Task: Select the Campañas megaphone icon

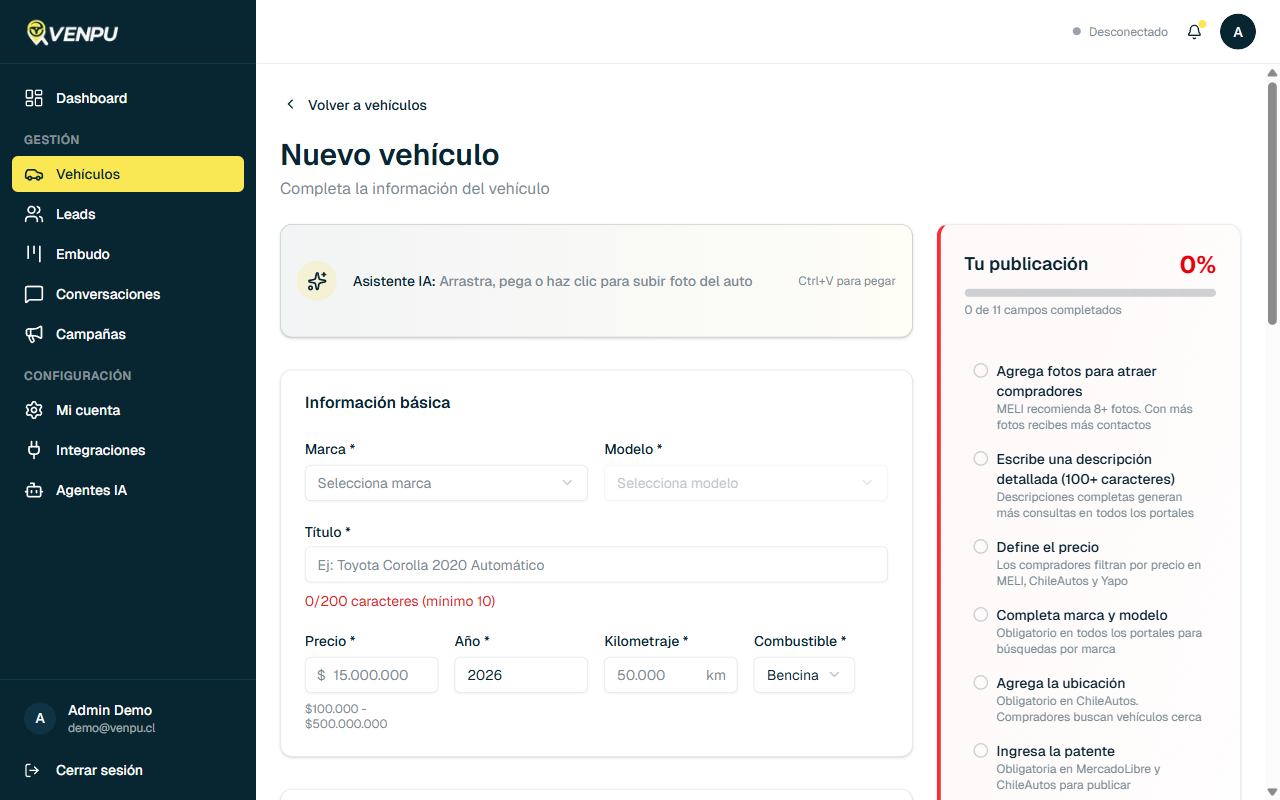Action: coord(34,334)
